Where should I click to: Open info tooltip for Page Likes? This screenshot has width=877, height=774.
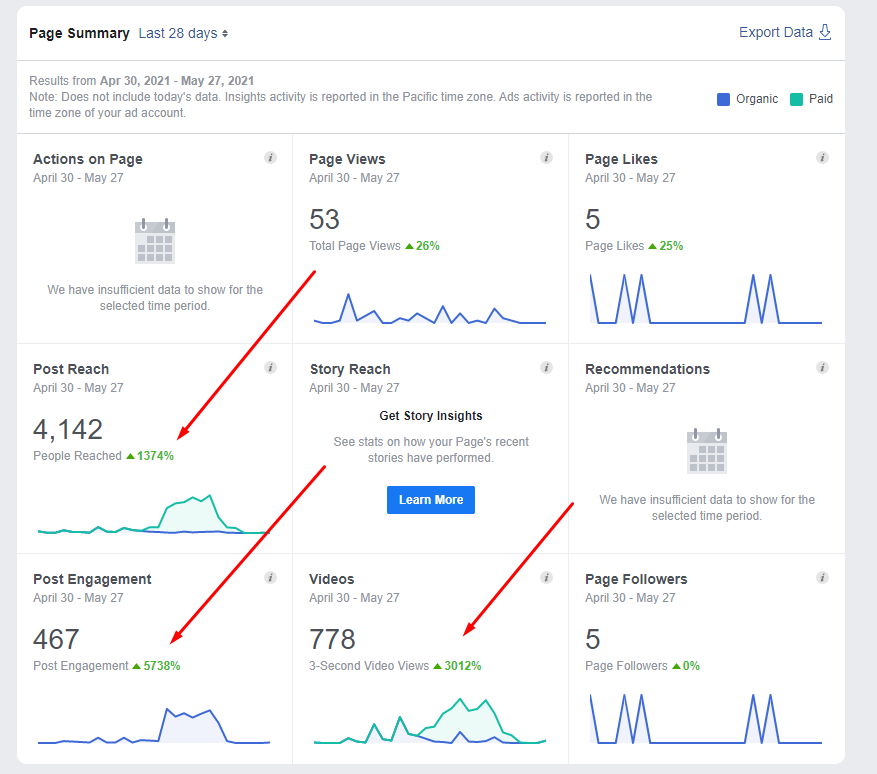pyautogui.click(x=822, y=158)
